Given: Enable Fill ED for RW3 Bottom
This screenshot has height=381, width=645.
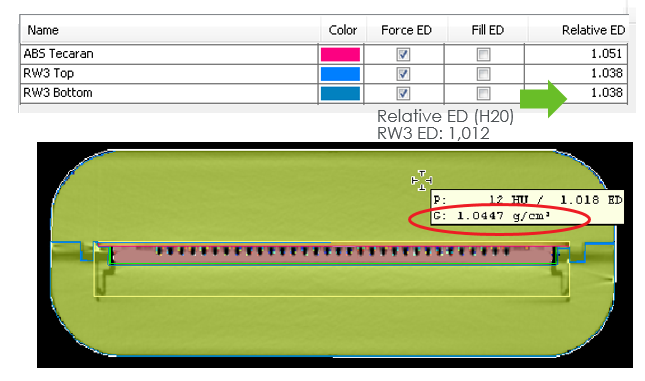Looking at the screenshot, I should pyautogui.click(x=483, y=93).
